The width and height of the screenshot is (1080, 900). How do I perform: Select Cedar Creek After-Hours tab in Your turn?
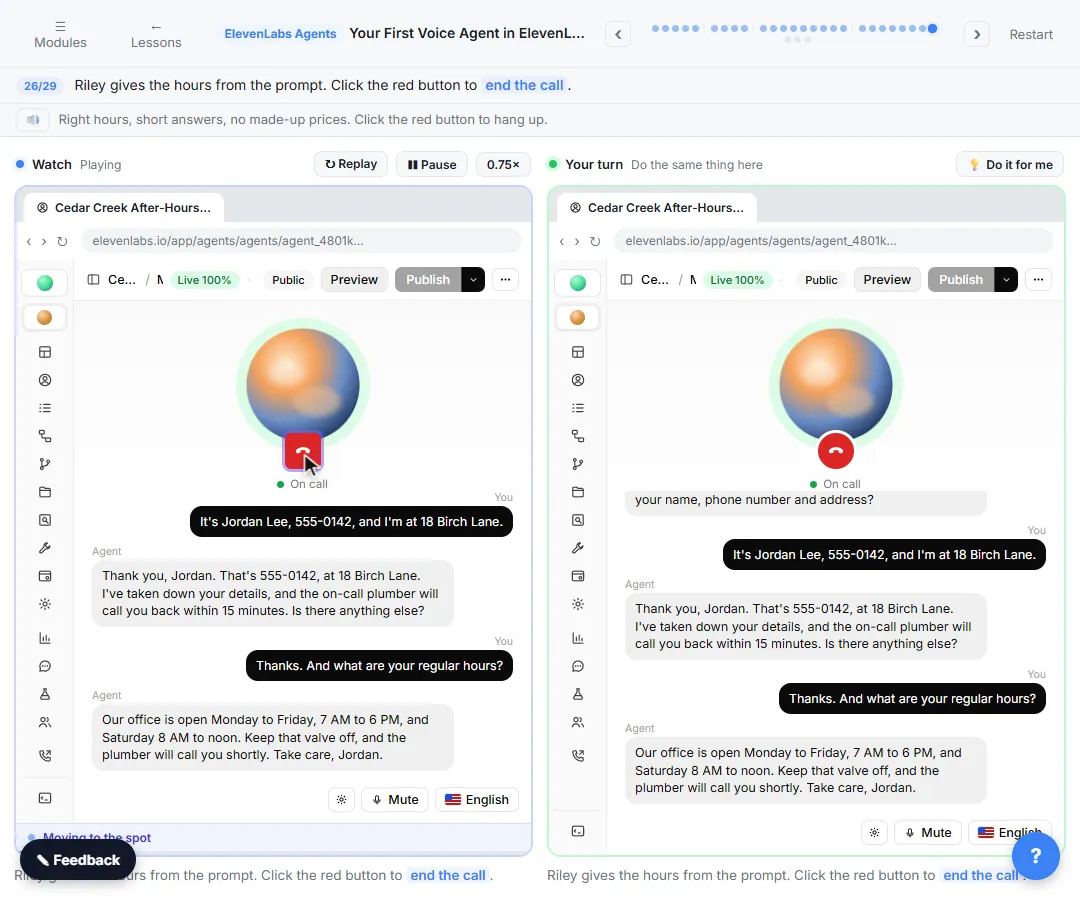point(656,208)
